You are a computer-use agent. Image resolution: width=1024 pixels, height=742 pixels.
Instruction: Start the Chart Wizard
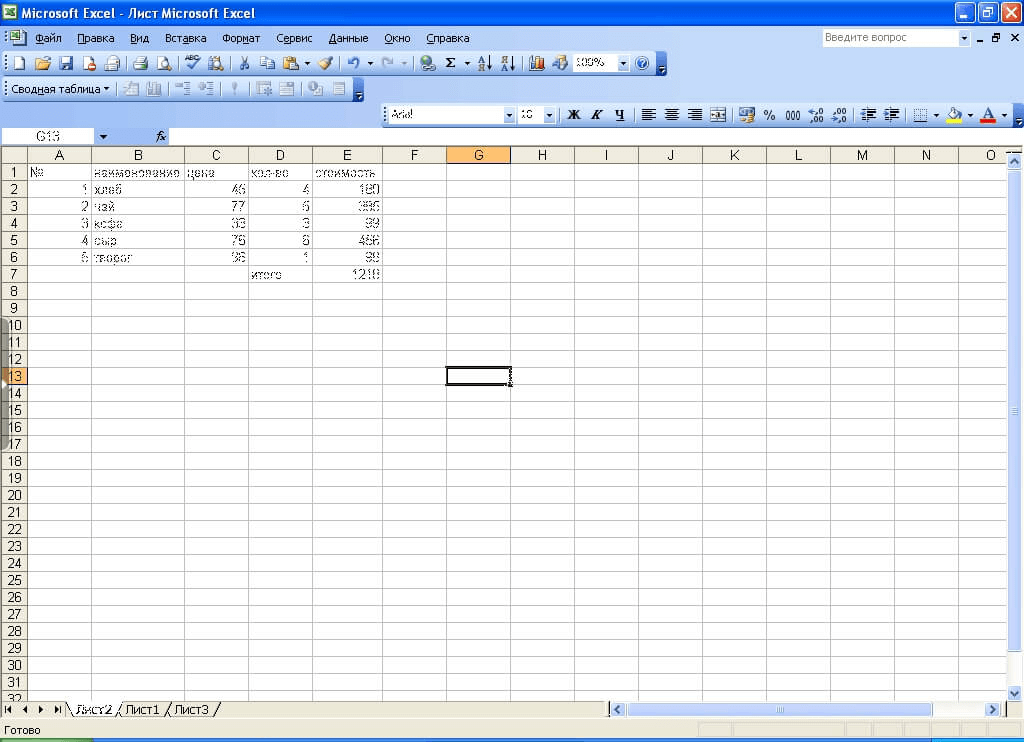pos(535,63)
